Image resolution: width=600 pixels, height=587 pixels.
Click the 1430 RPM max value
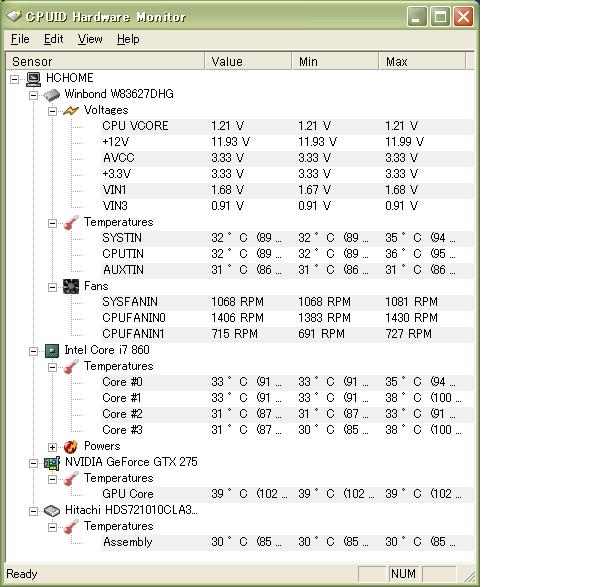(x=411, y=318)
